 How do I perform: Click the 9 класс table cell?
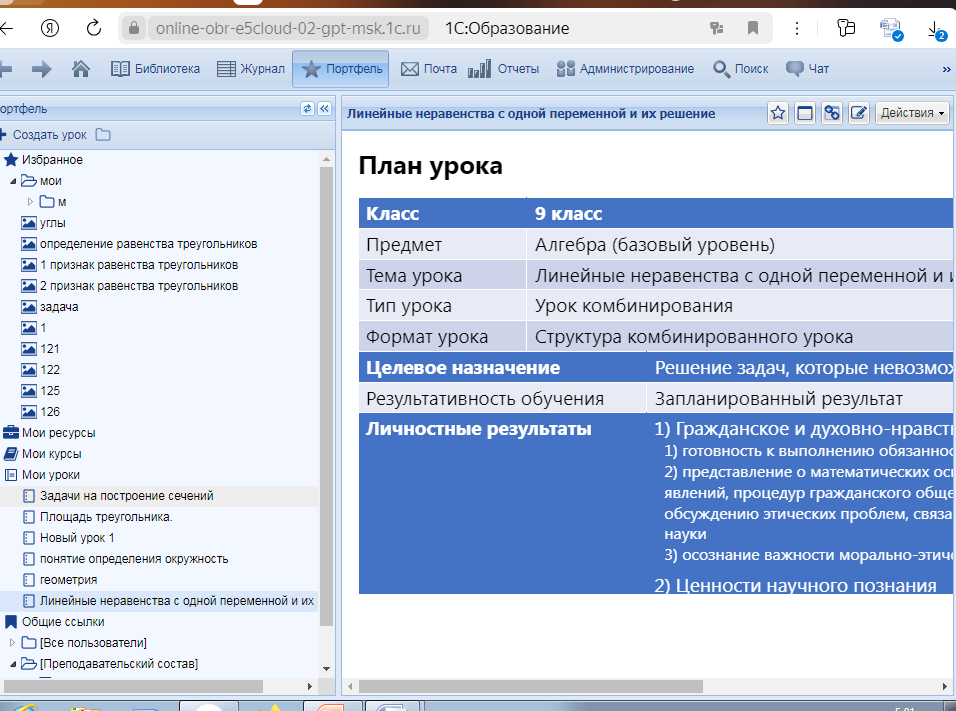coord(741,213)
